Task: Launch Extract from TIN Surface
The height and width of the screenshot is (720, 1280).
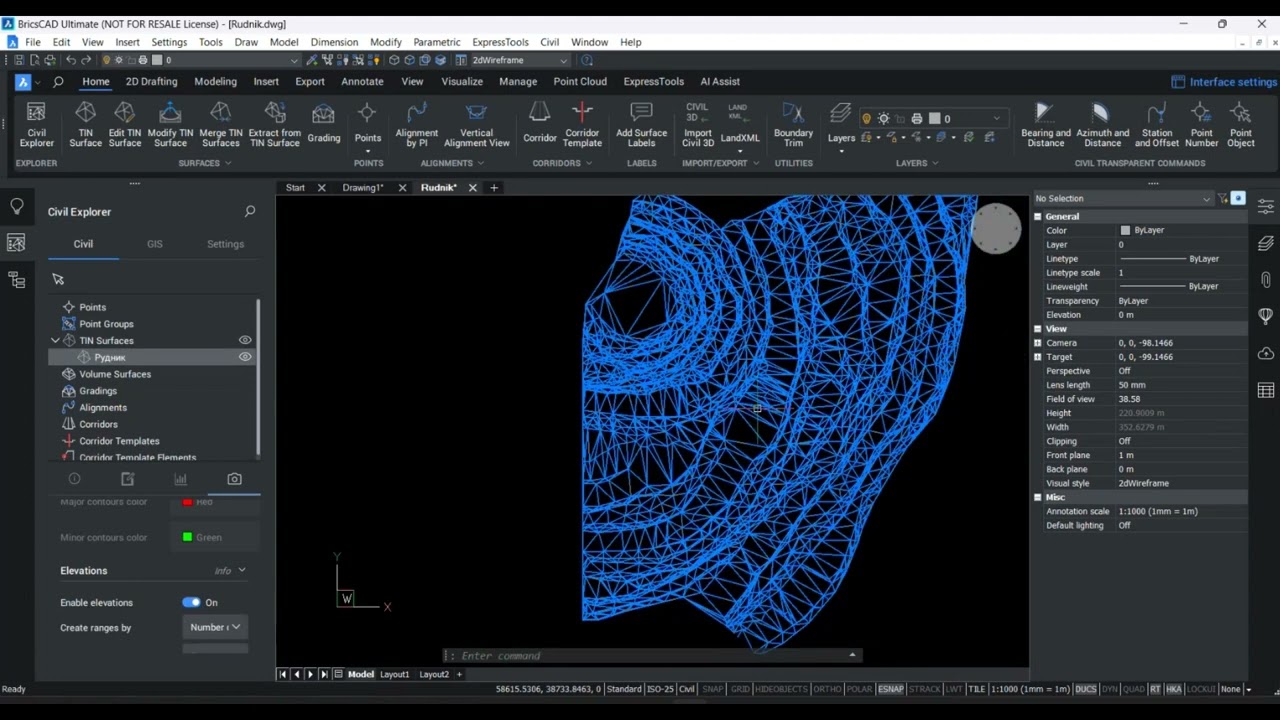Action: point(274,124)
